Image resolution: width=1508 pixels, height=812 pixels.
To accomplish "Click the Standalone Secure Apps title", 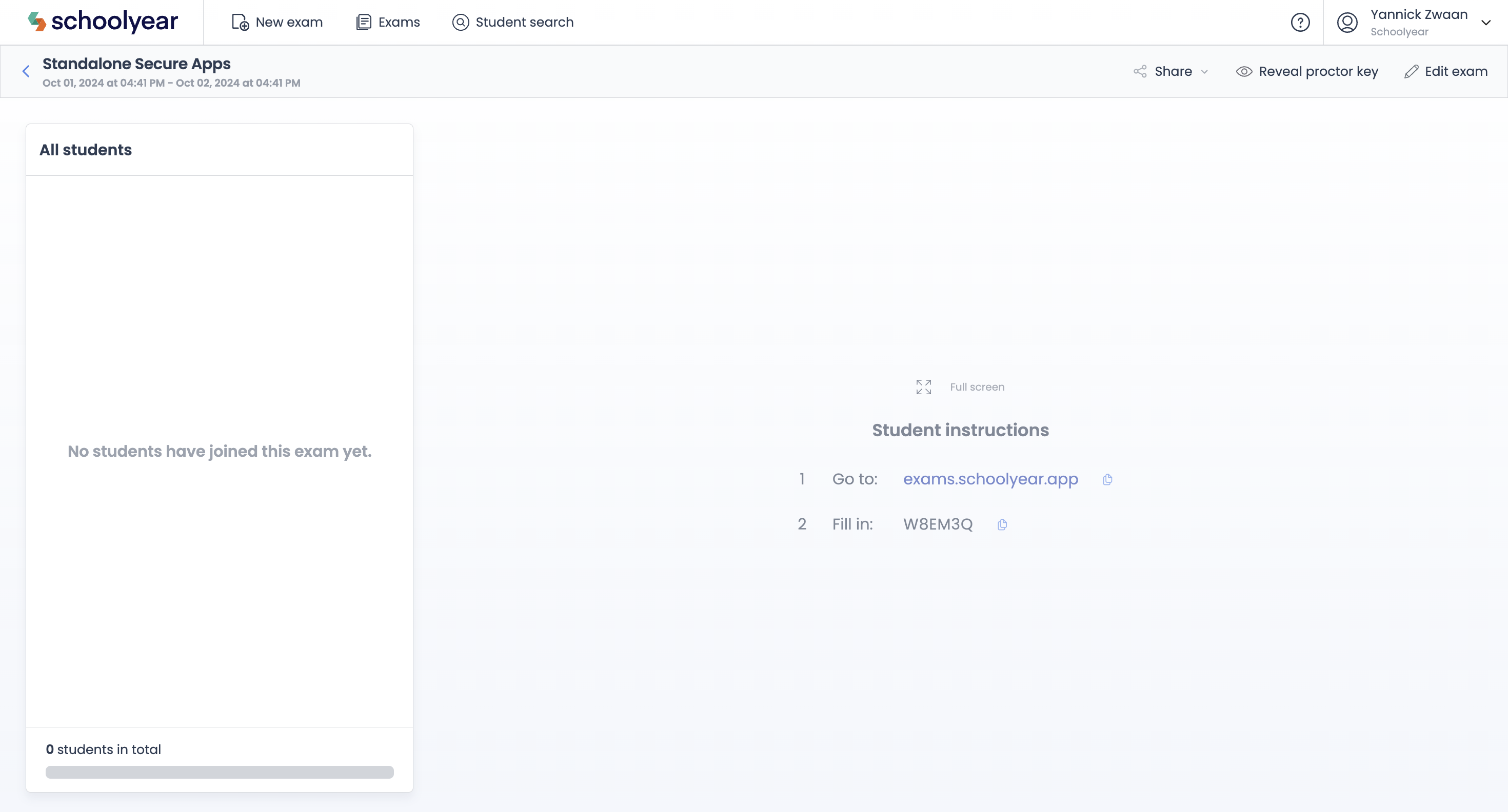I will coord(136,64).
